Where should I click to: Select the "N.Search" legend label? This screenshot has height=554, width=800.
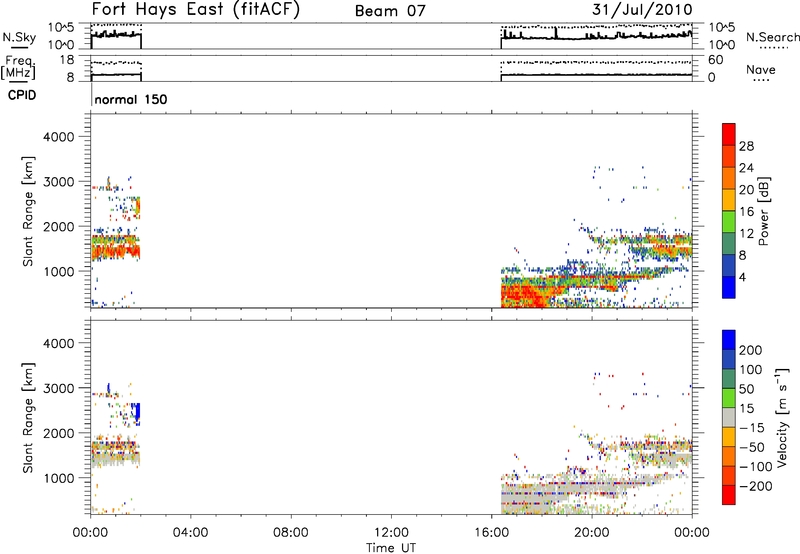coord(772,37)
